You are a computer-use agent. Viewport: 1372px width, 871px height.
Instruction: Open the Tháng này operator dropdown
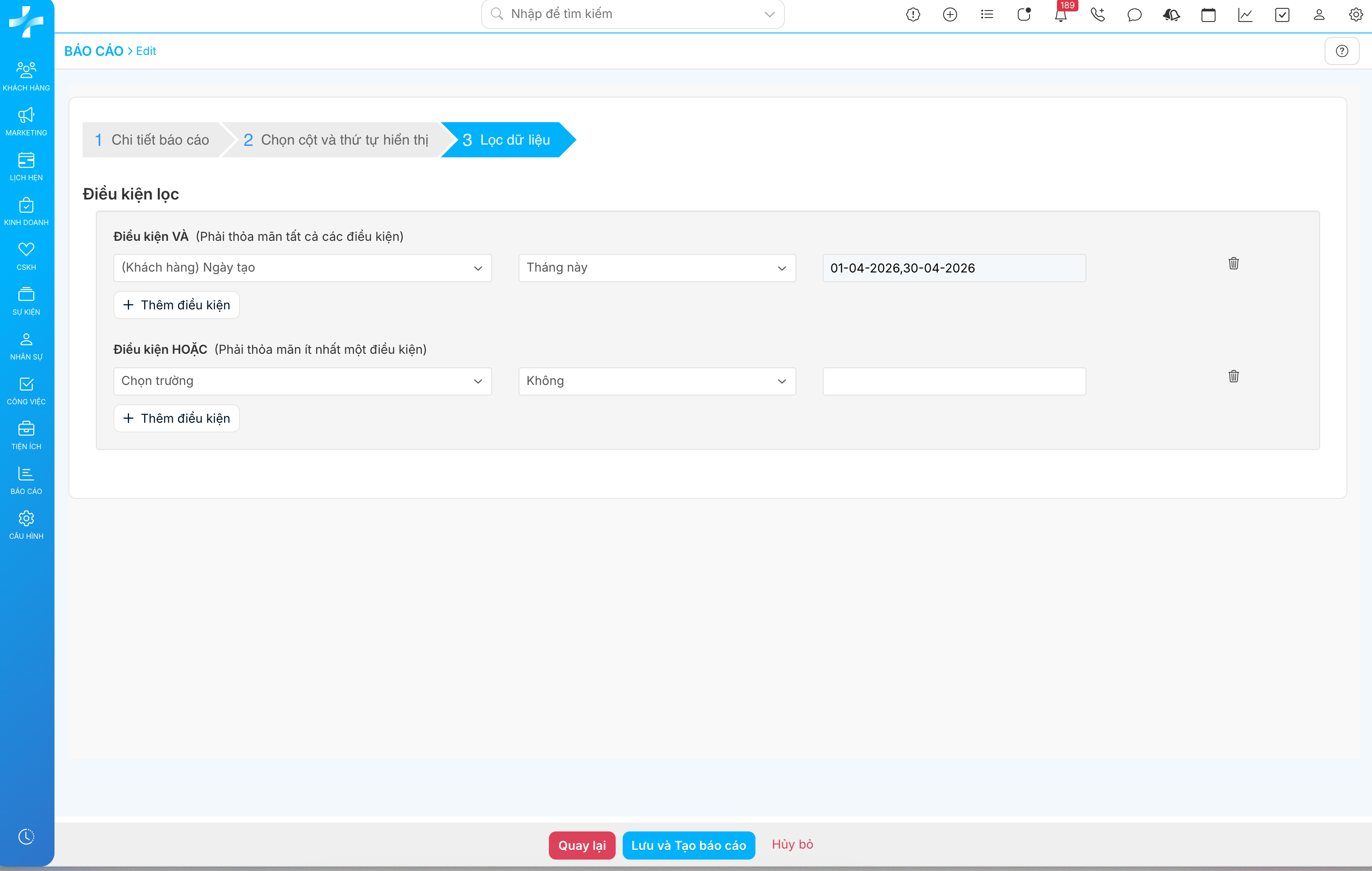657,268
